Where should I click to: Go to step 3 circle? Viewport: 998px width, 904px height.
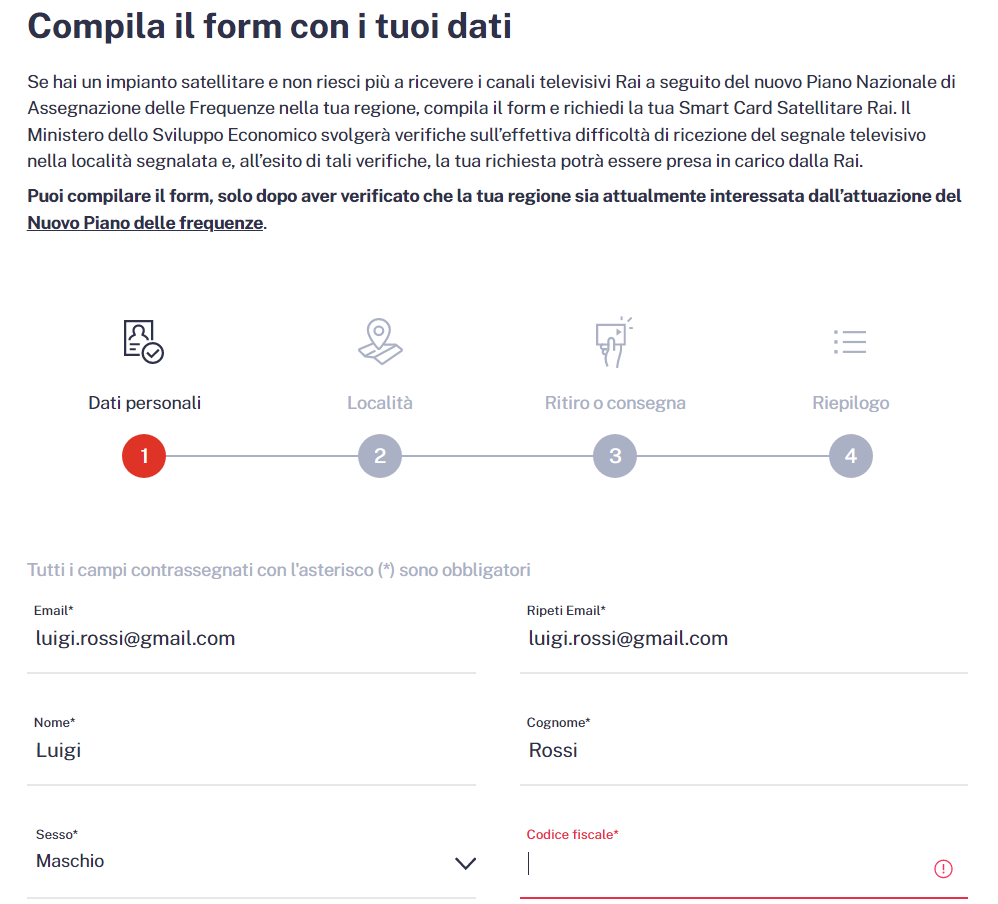tap(615, 457)
